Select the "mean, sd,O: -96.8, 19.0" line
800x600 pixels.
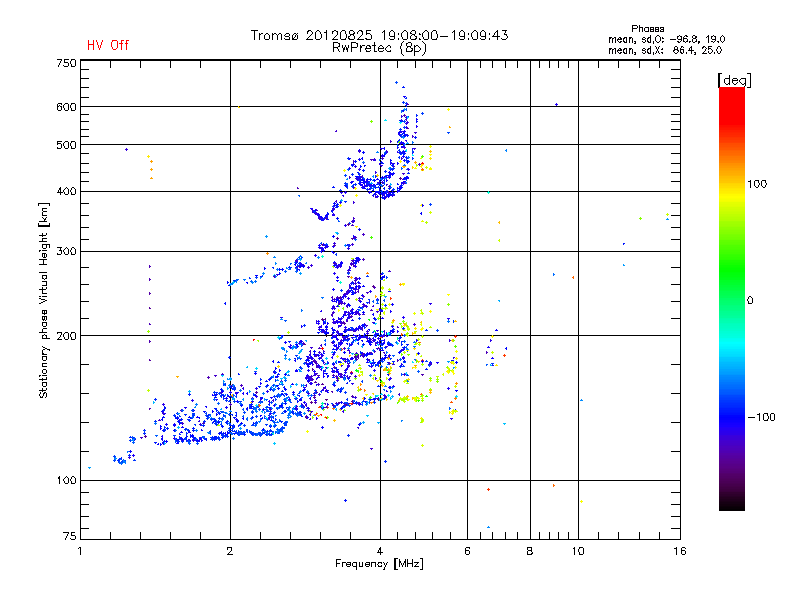pyautogui.click(x=666, y=39)
